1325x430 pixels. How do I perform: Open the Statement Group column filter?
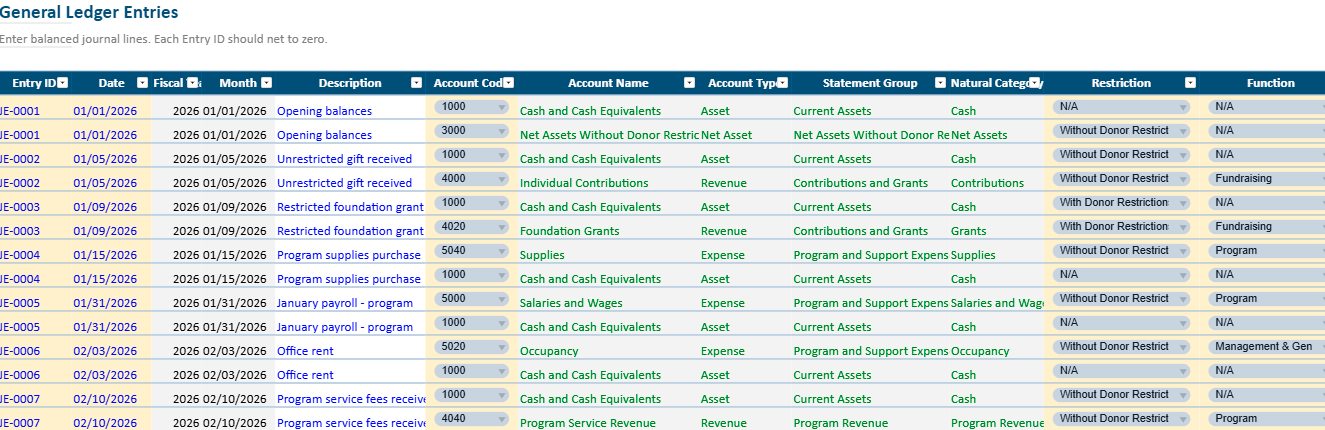click(x=940, y=83)
